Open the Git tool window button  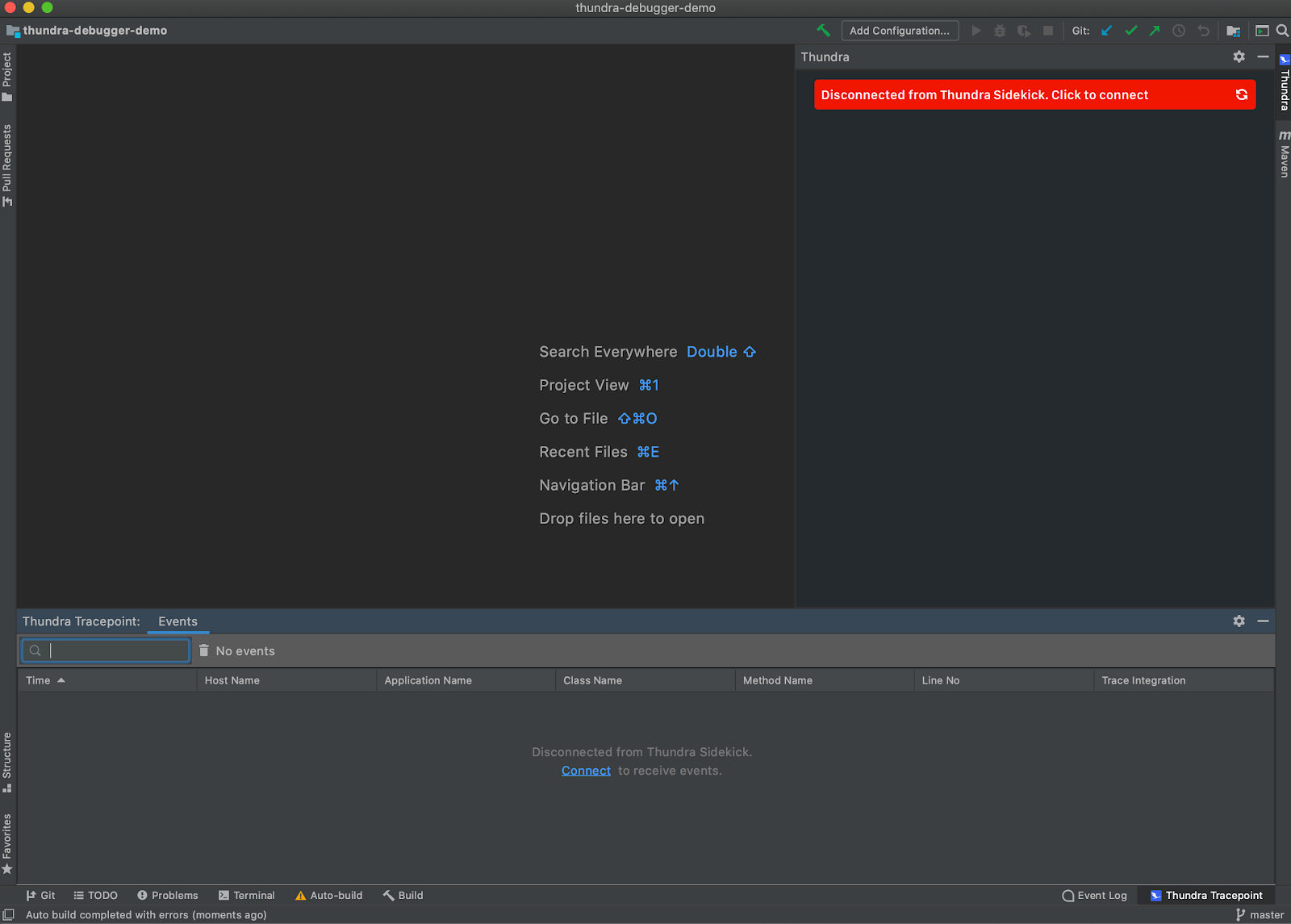[x=40, y=895]
